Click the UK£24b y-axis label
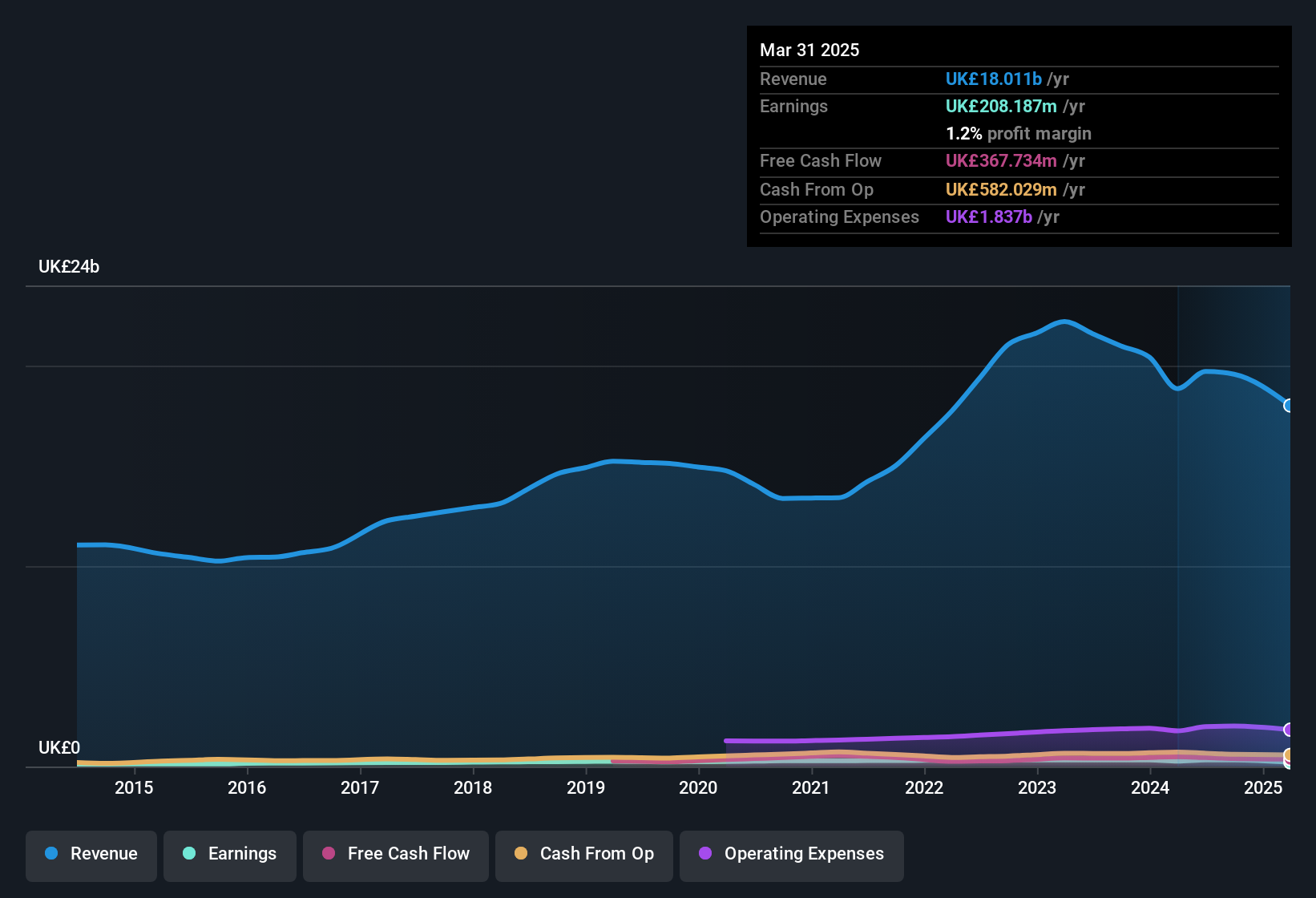 pyautogui.click(x=69, y=267)
